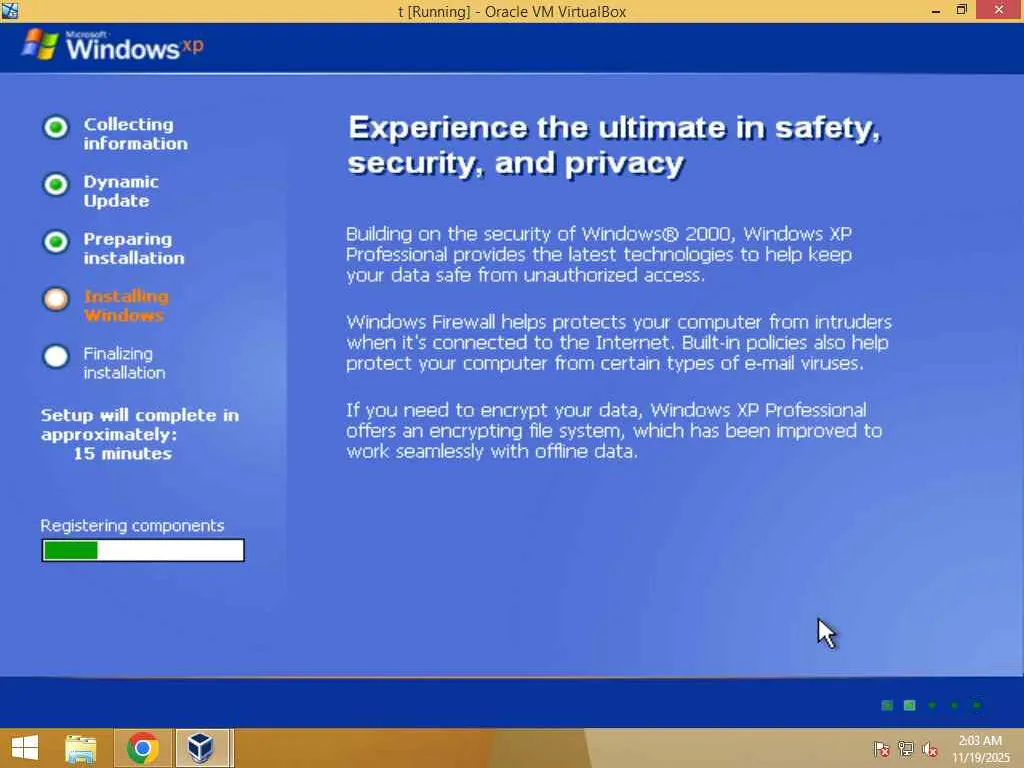Click the 'Registering components' status text
Image resolution: width=1024 pixels, height=768 pixels.
[132, 526]
